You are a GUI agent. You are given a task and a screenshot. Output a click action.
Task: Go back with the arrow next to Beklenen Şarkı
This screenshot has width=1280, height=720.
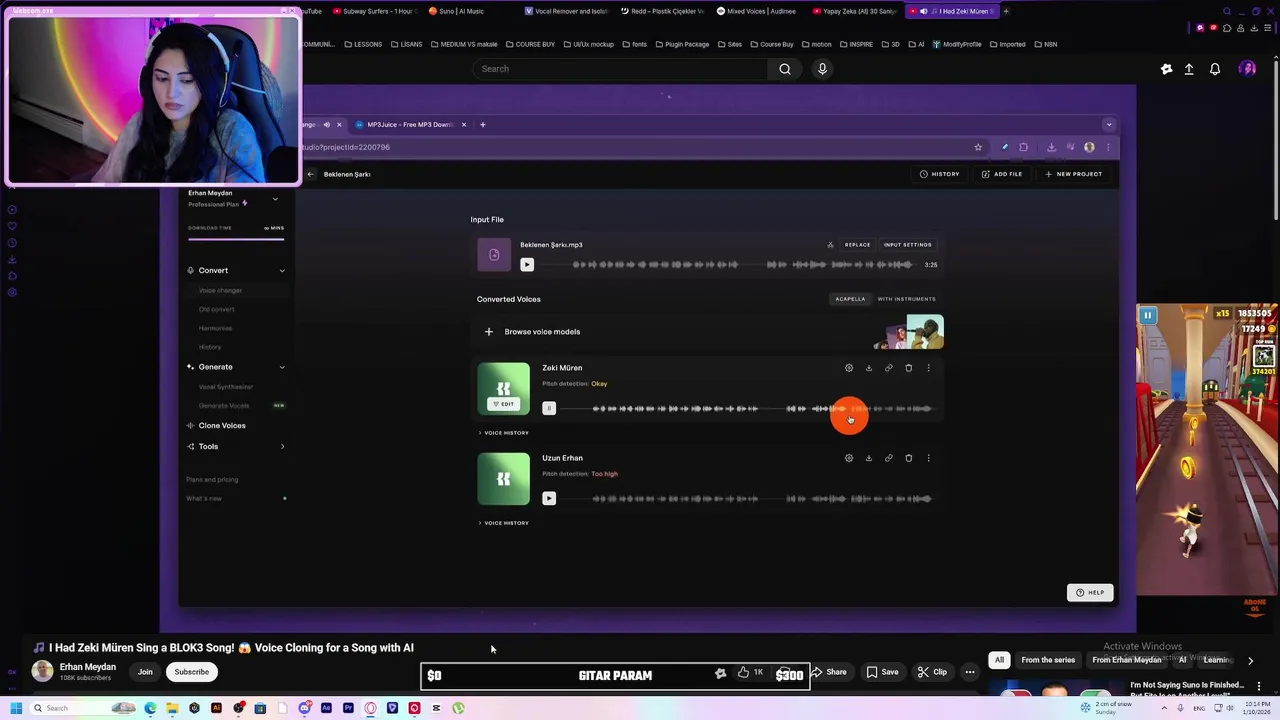tap(311, 174)
